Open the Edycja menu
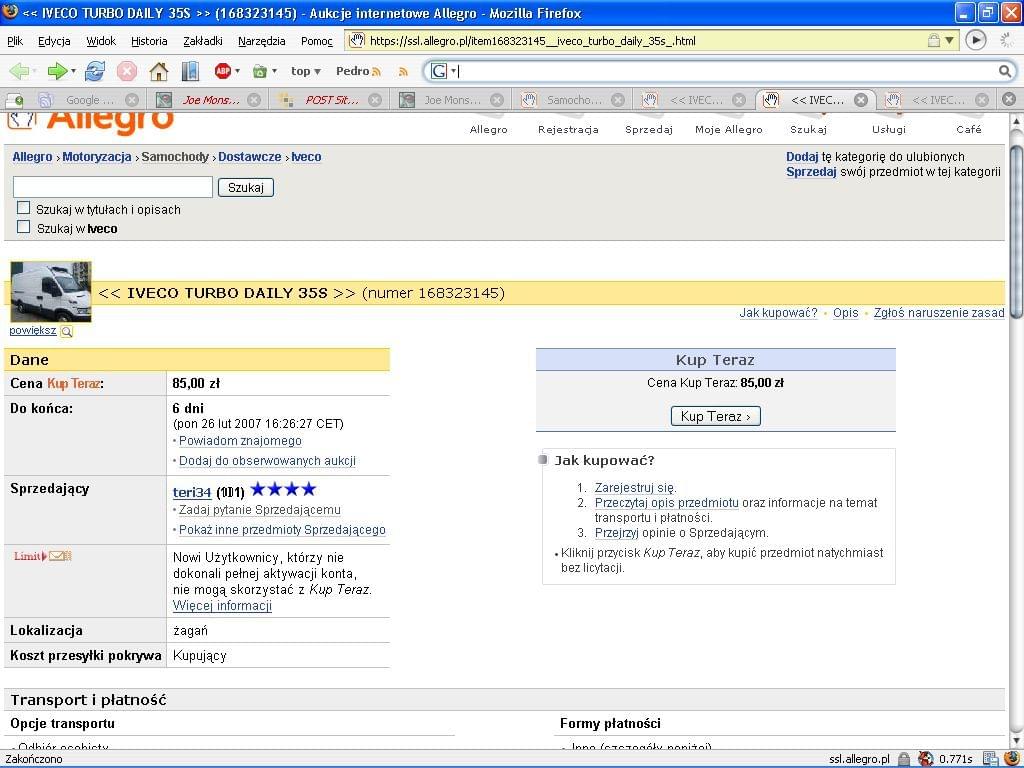 pyautogui.click(x=54, y=41)
